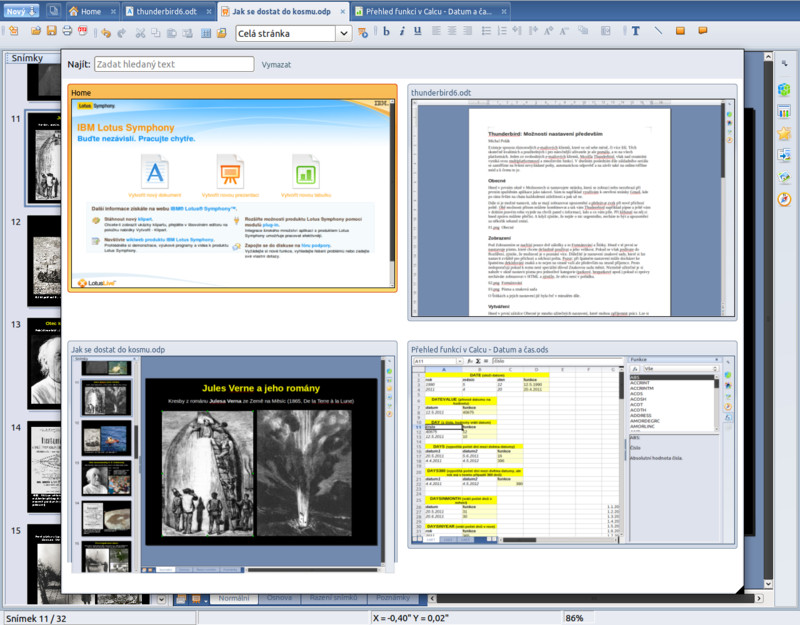Toggle bold formatting
The height and width of the screenshot is (625, 800).
[386, 31]
